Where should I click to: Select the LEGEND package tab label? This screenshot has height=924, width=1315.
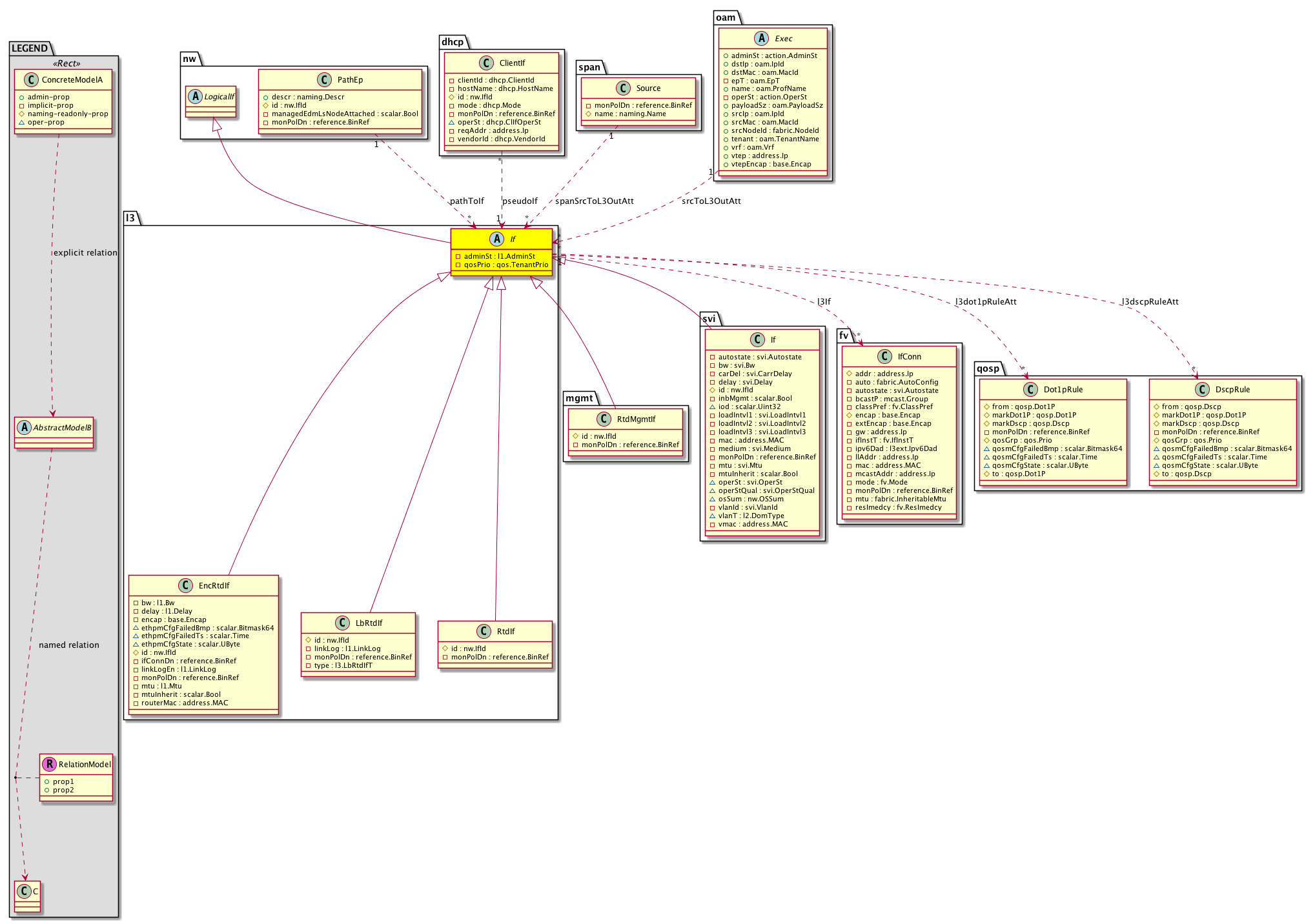[30, 48]
